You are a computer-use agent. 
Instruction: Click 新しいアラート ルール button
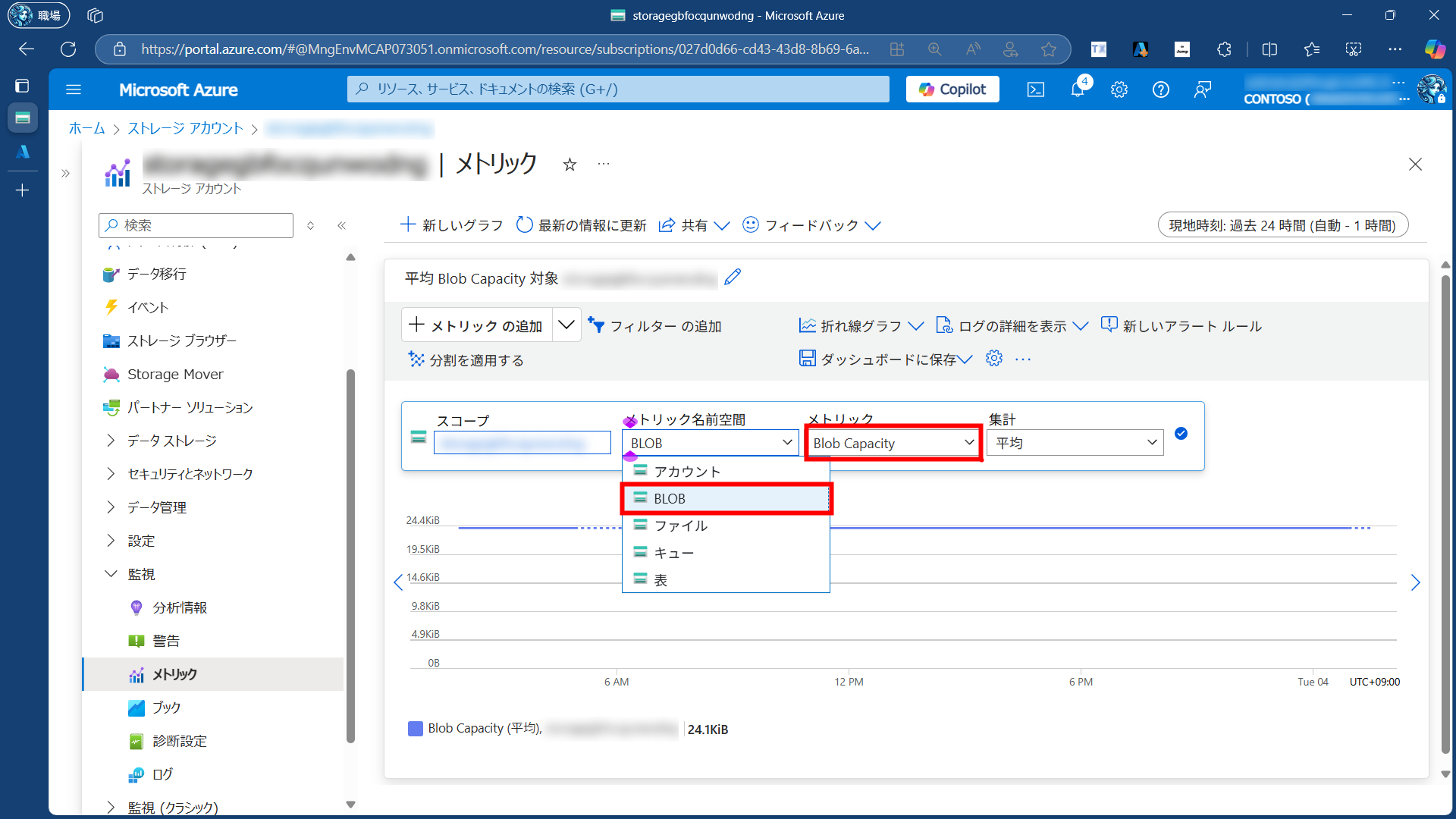point(1181,326)
